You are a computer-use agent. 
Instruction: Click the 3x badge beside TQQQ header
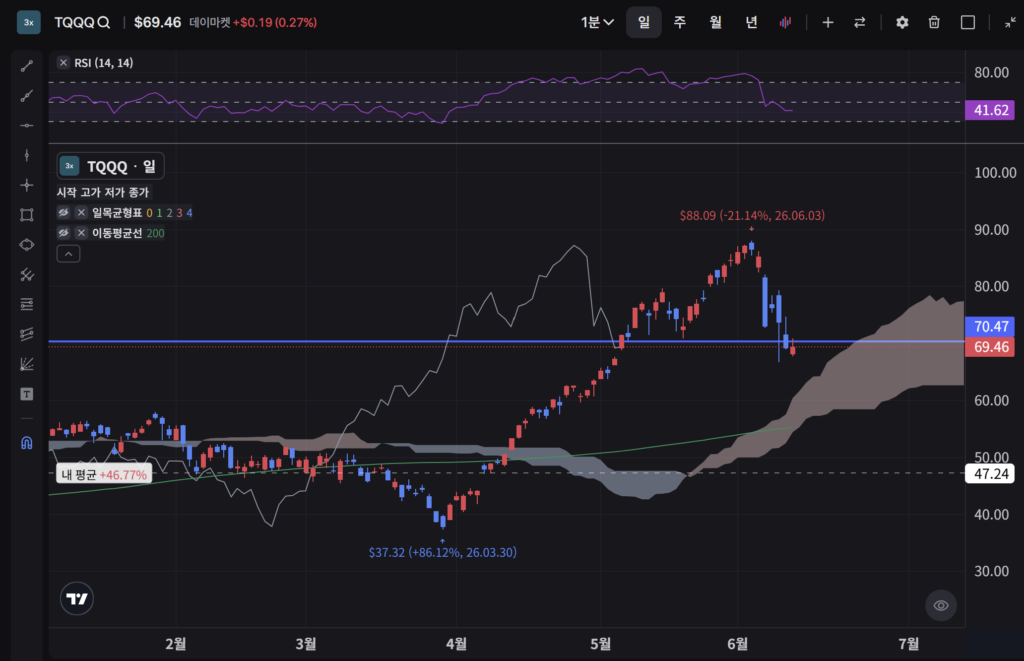pyautogui.click(x=29, y=22)
